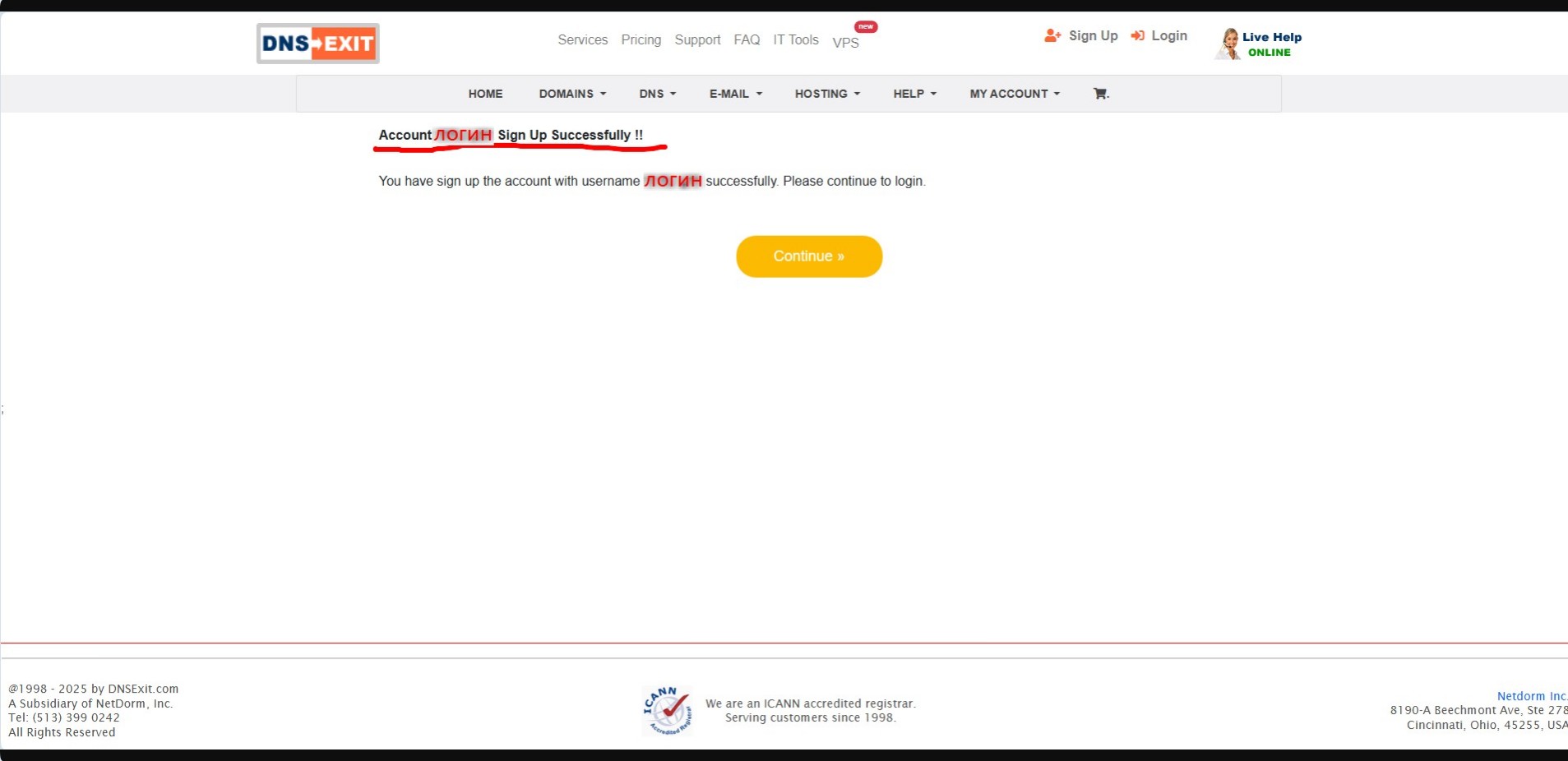Viewport: 1568px width, 761px height.
Task: Select HOME in the navigation bar
Action: pos(485,93)
